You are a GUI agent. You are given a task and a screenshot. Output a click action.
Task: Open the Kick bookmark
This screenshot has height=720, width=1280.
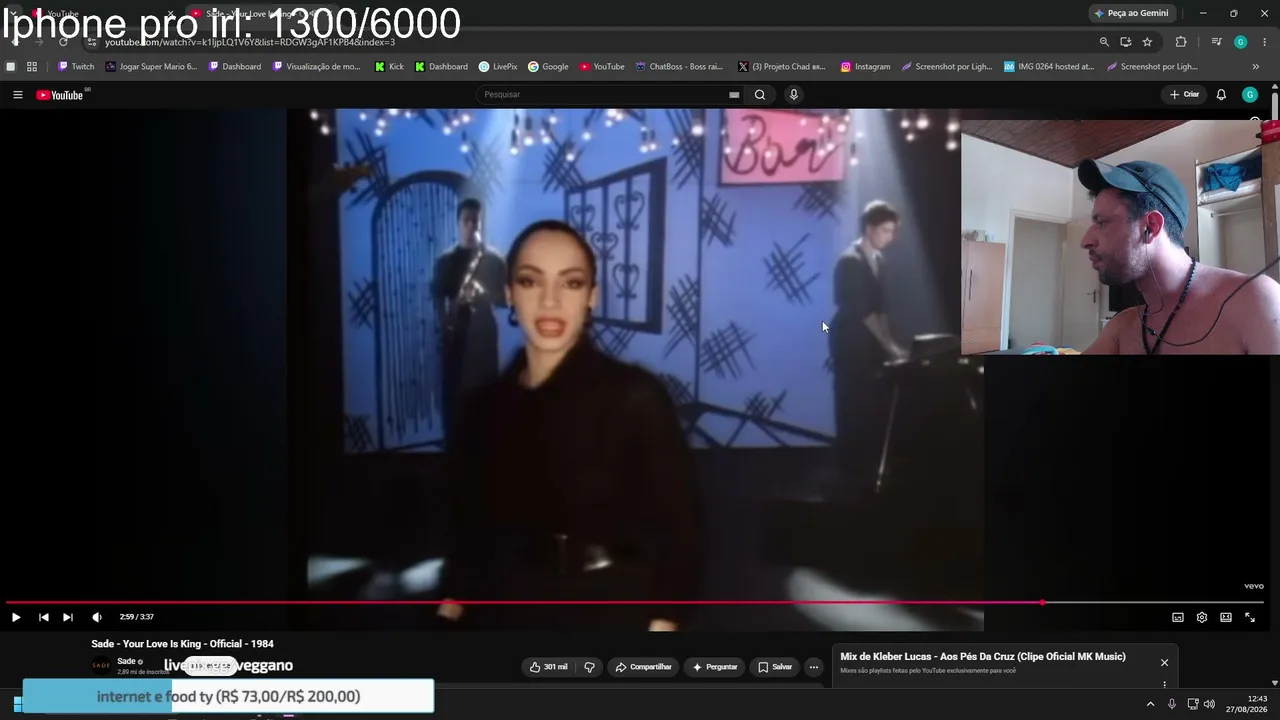click(389, 67)
